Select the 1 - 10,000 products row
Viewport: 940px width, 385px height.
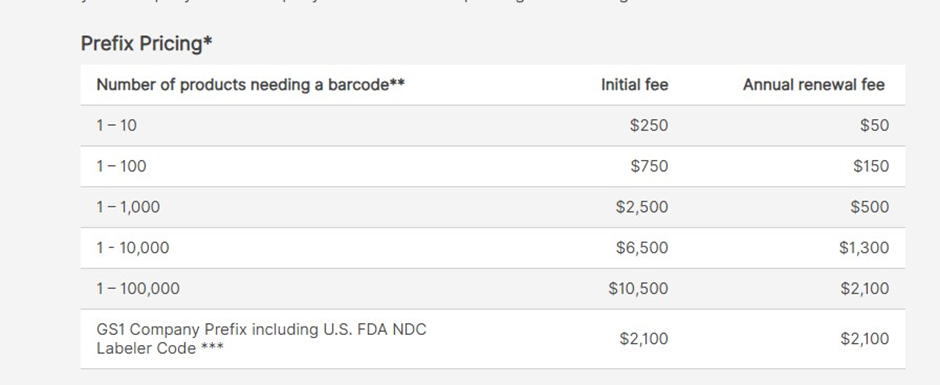pos(493,248)
